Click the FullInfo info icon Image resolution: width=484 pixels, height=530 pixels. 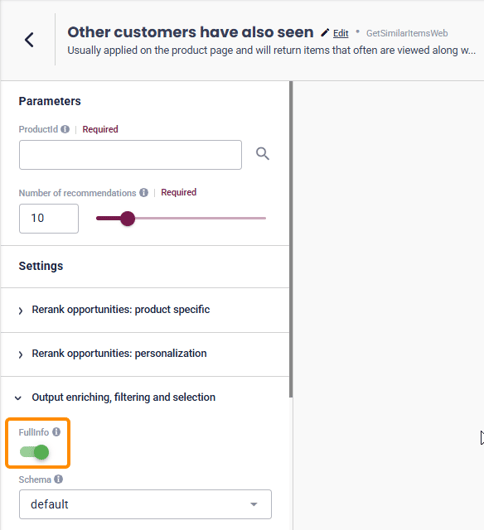tap(56, 432)
